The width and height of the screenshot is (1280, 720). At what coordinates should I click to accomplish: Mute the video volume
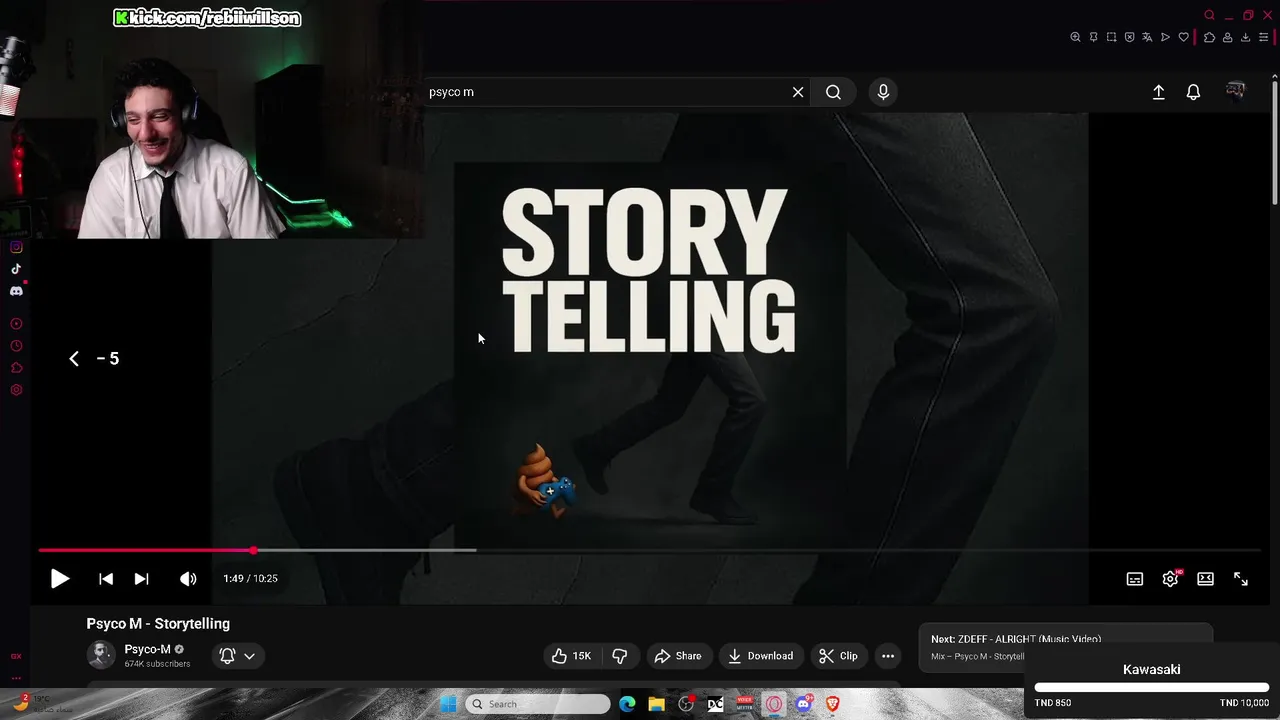[188, 579]
